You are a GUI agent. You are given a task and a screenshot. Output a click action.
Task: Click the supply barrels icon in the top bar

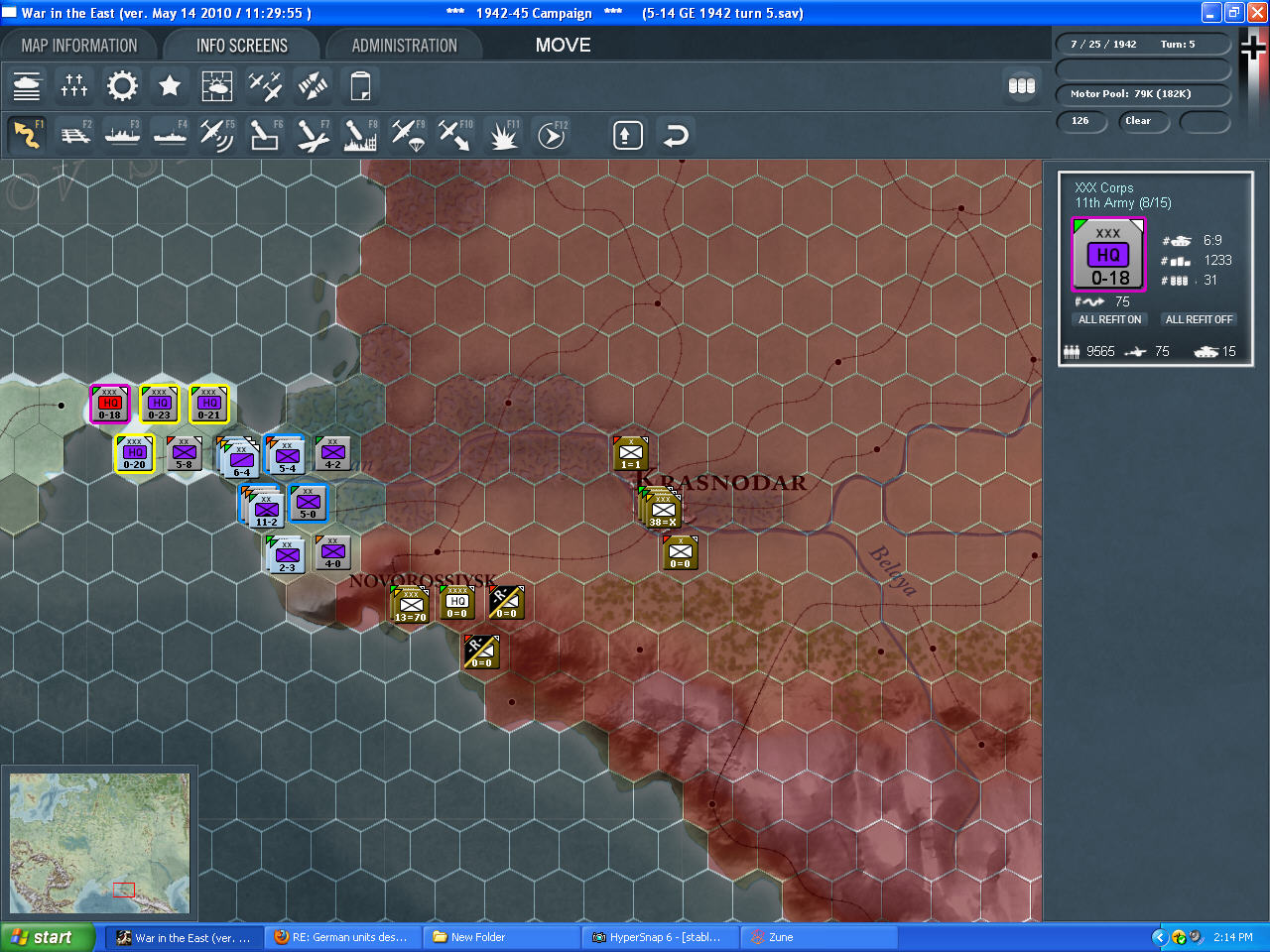(x=1021, y=86)
